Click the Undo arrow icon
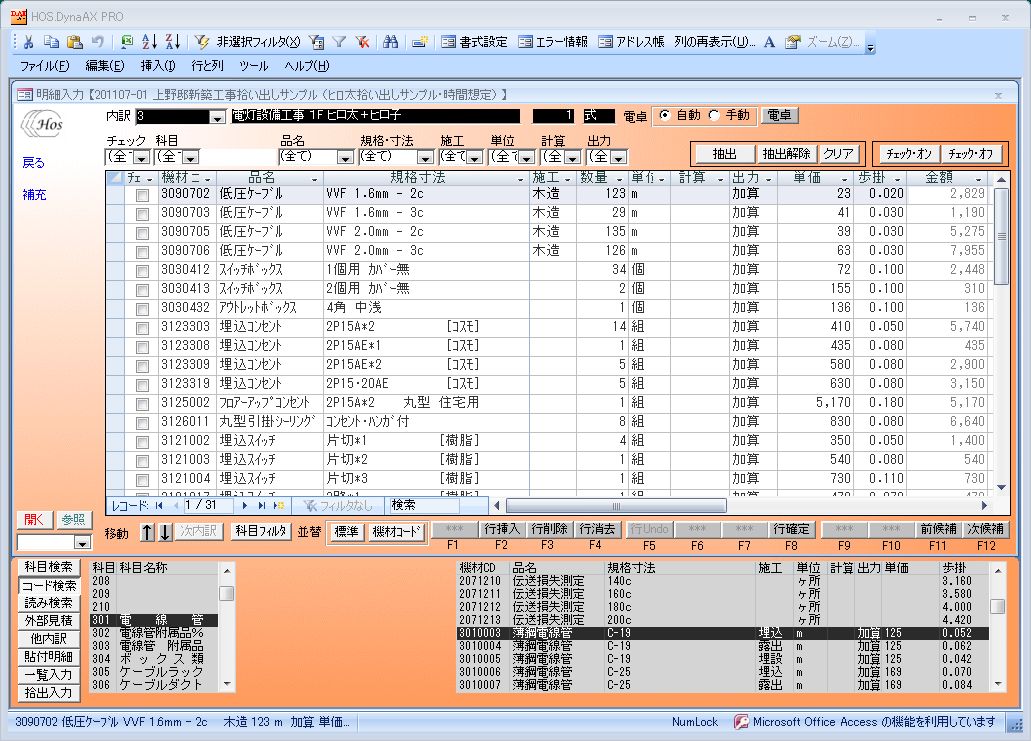Screen dimensions: 1031x741 pos(97,42)
